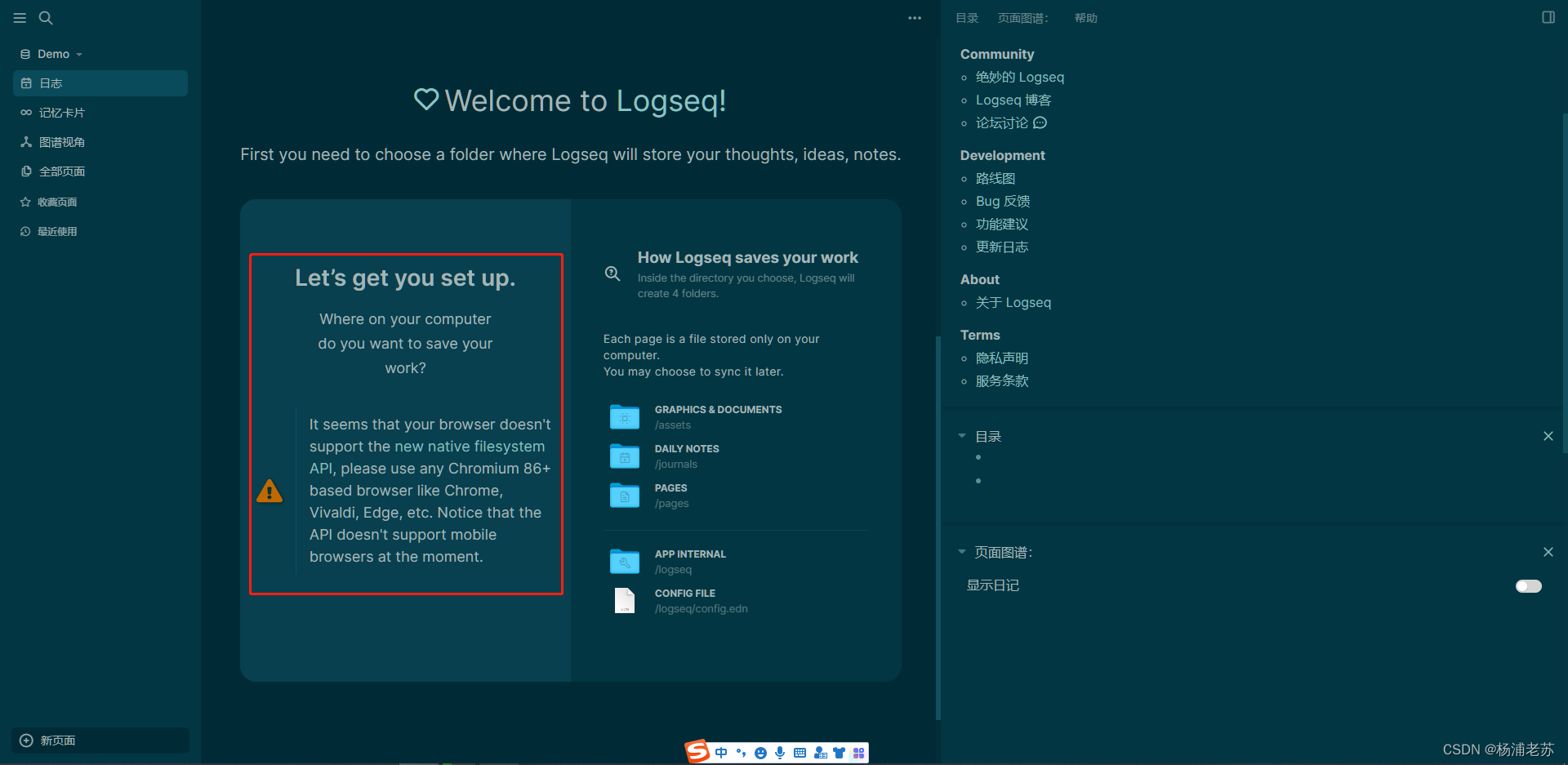Image resolution: width=1568 pixels, height=765 pixels.
Task: Open the 更新日志 changelog link
Action: (x=1002, y=247)
